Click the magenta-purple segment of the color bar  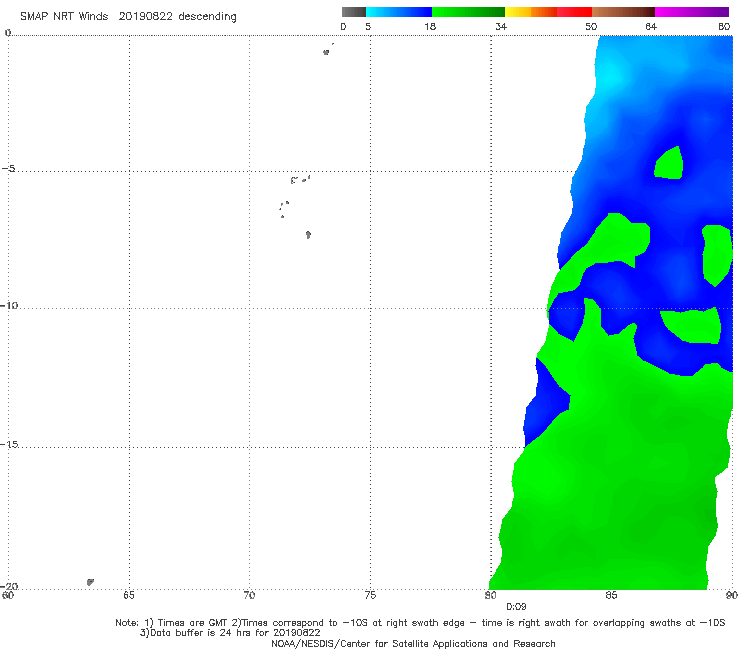tap(692, 12)
